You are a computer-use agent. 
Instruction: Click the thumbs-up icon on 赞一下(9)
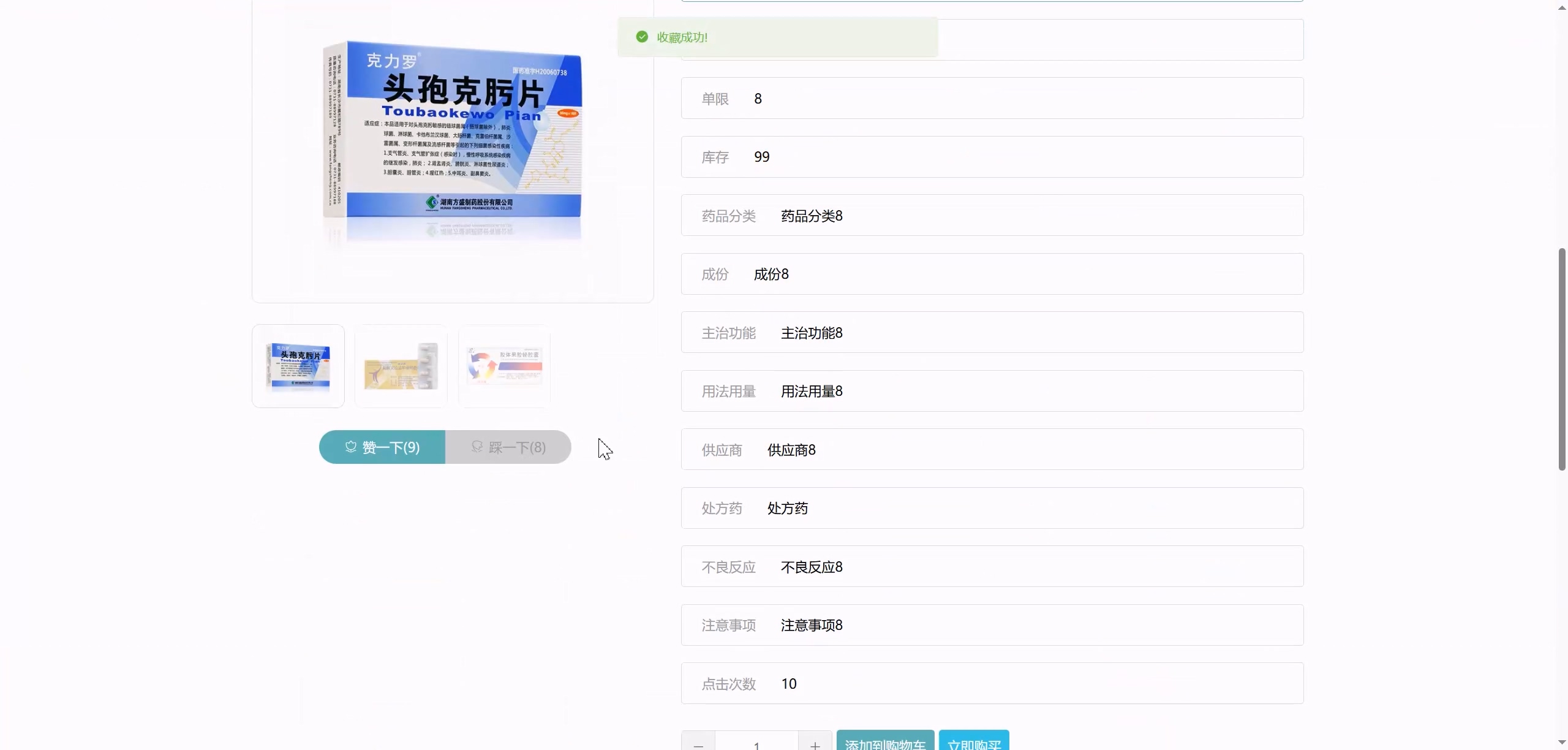click(x=351, y=447)
